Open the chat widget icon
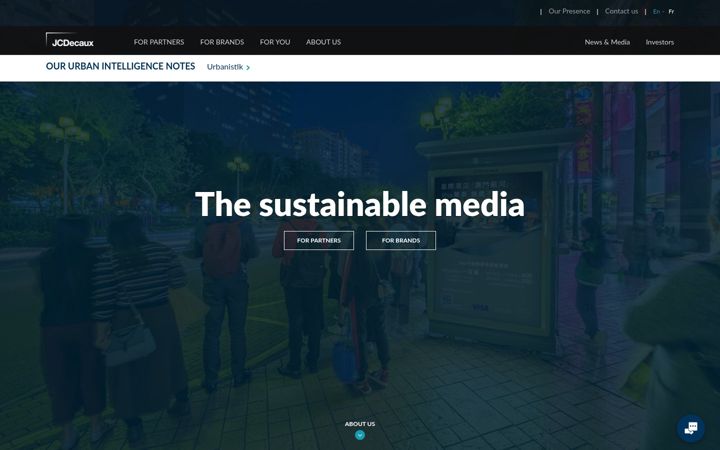The height and width of the screenshot is (450, 720). coord(691,428)
